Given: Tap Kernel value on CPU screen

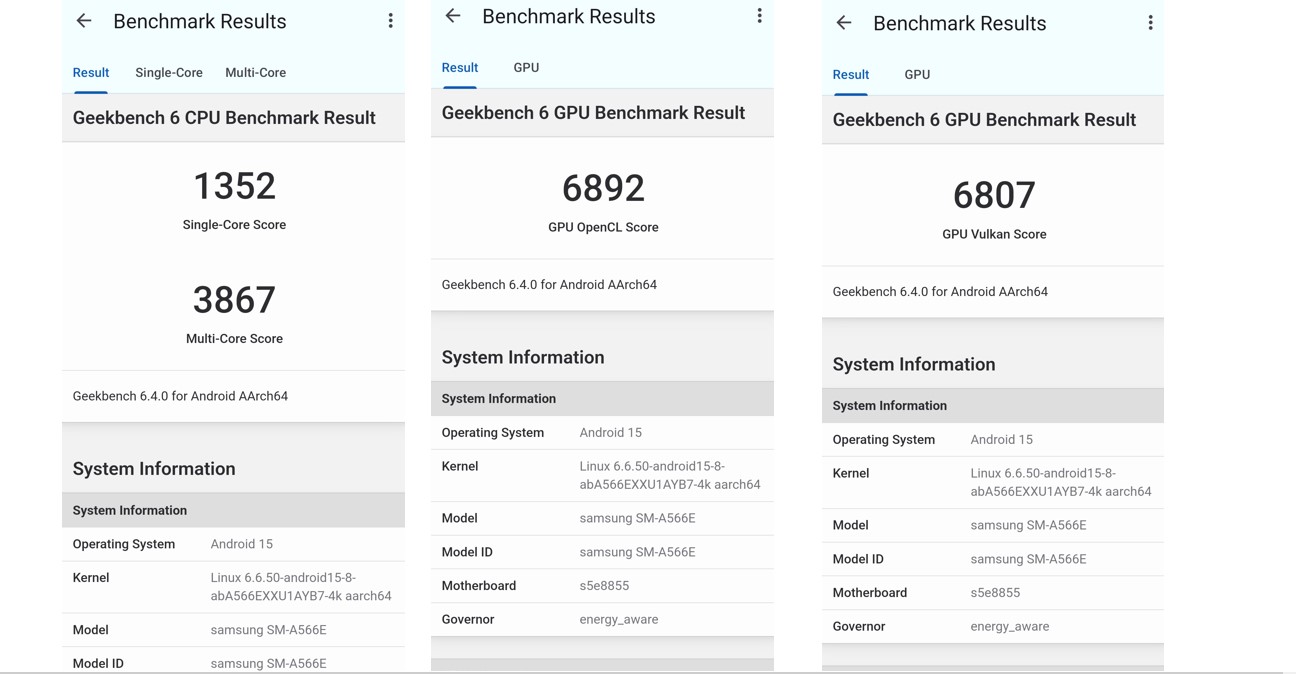Looking at the screenshot, I should coord(301,587).
